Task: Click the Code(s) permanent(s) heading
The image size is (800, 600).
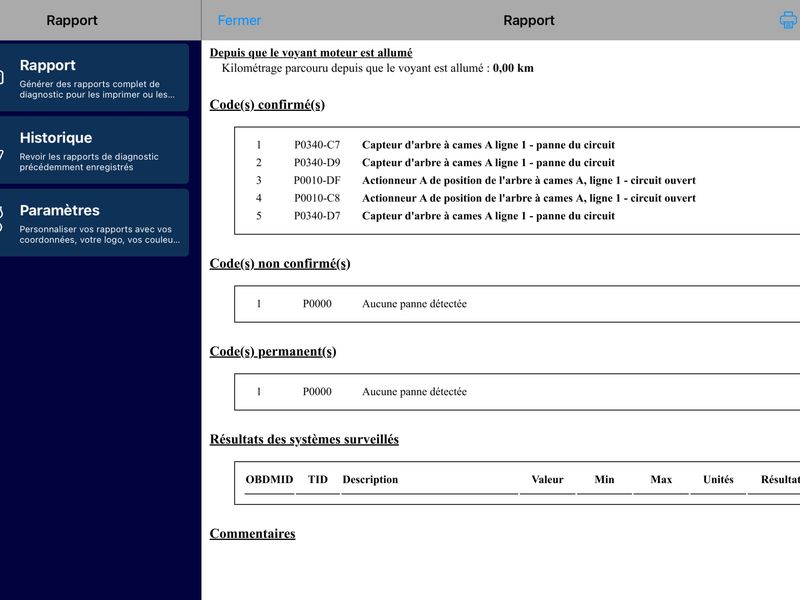Action: point(273,352)
